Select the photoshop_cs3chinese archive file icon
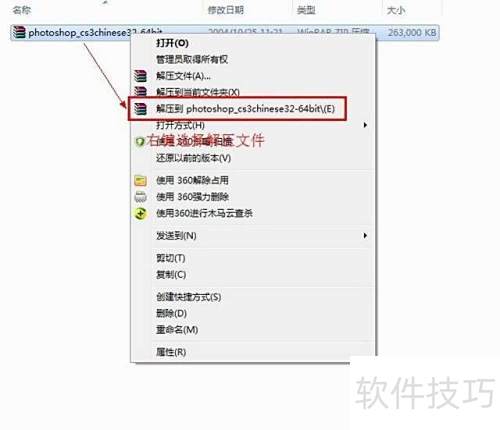This screenshot has width=500, height=430. click(19, 32)
